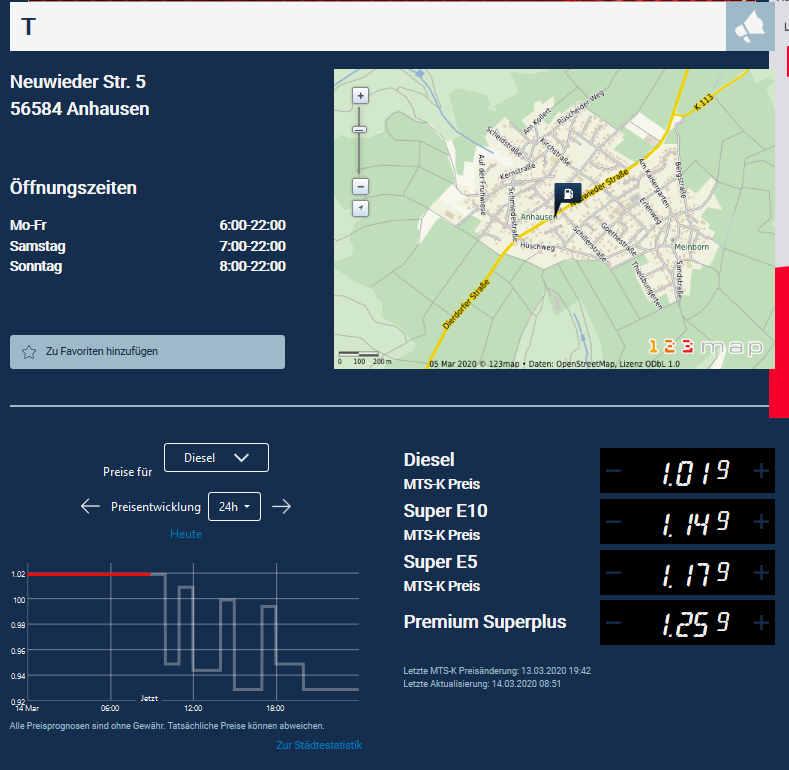Screen dimensions: 789x770
Task: Increase Premium Superplus price with plus
Action: (761, 623)
